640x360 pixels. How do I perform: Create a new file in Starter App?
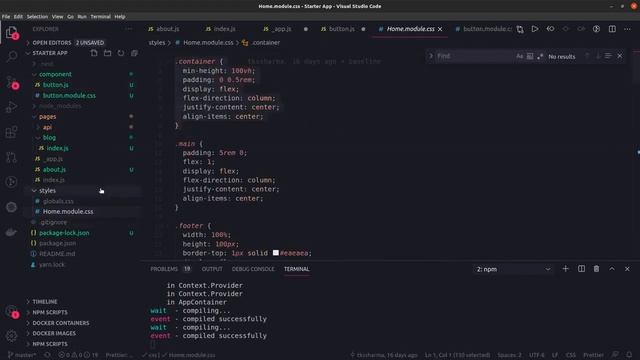click(x=94, y=53)
